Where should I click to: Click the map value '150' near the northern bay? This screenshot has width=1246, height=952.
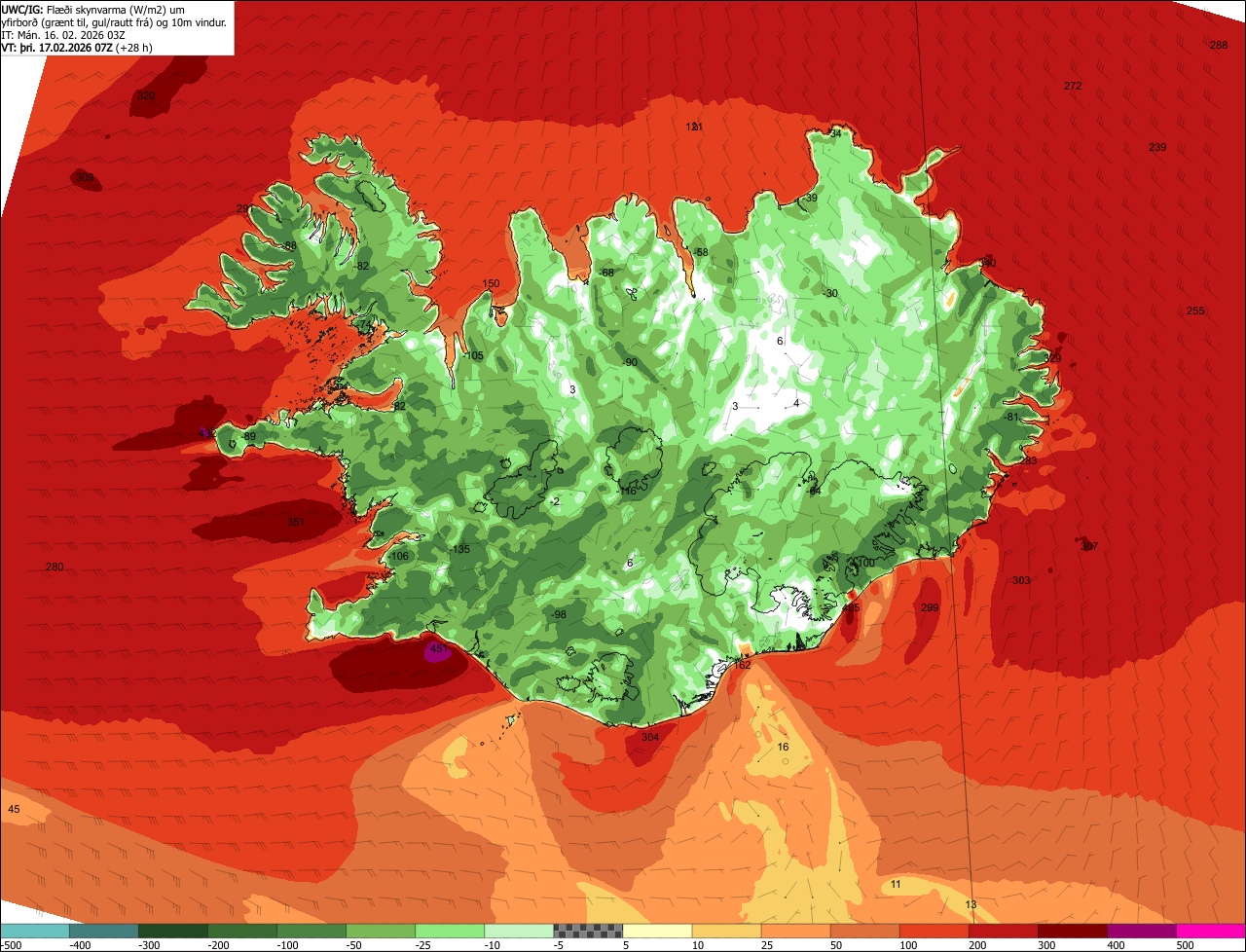[x=491, y=284]
